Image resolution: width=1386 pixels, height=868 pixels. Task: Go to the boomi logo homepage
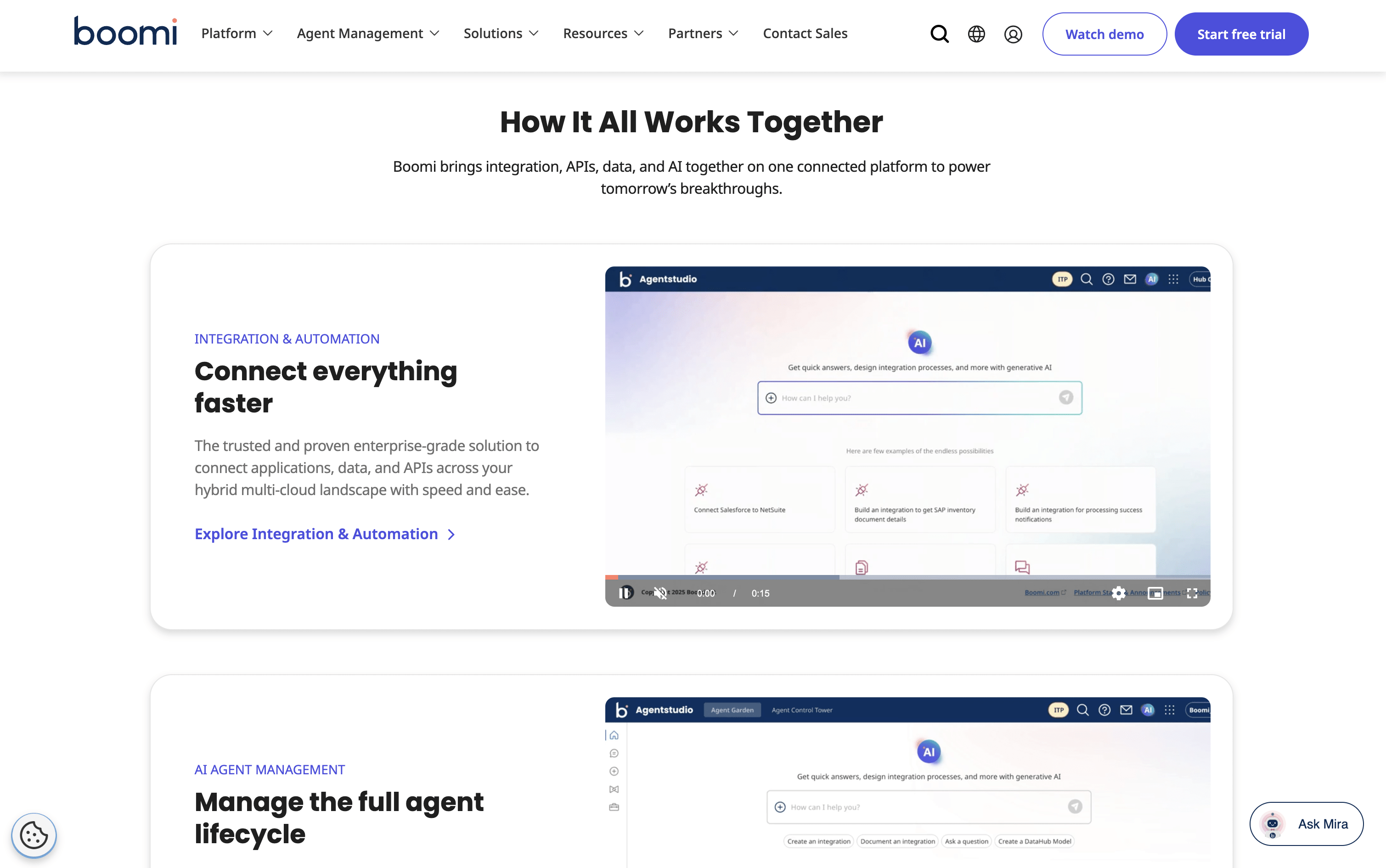click(125, 31)
